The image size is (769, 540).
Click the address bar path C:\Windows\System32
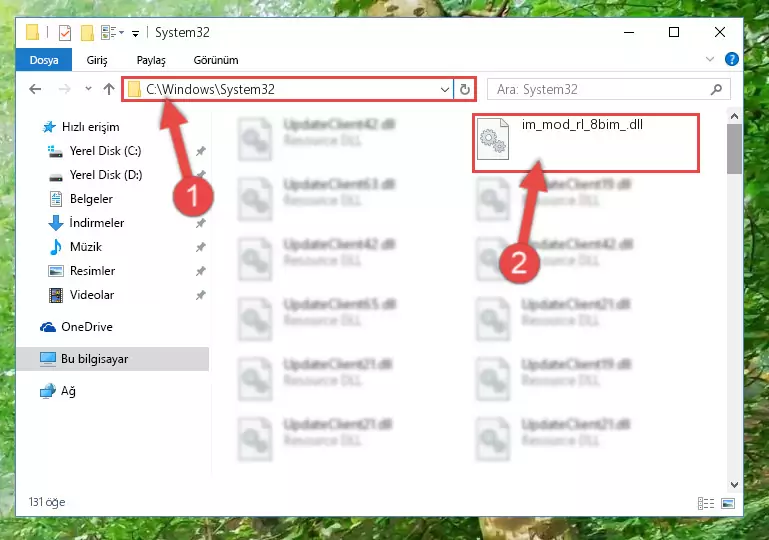pyautogui.click(x=210, y=89)
